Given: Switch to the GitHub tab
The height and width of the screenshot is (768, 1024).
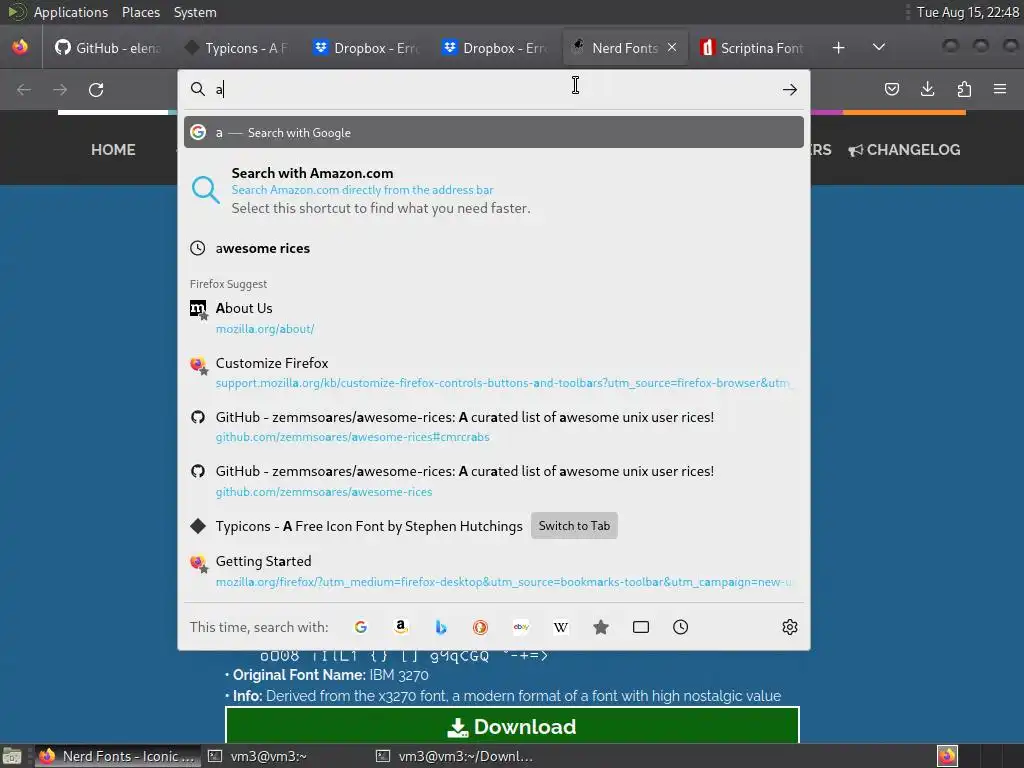Looking at the screenshot, I should 108,48.
